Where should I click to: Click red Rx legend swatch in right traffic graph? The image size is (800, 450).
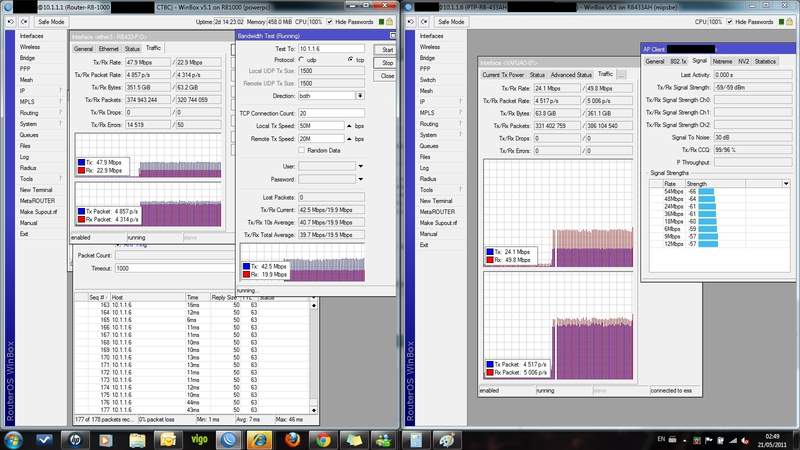[490, 260]
